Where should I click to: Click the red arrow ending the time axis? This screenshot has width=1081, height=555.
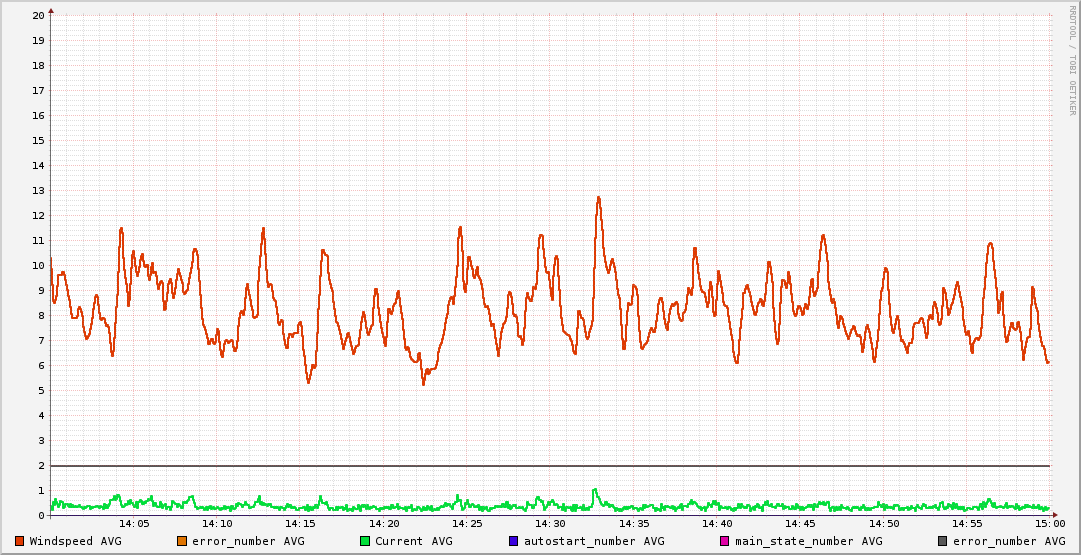coord(1054,515)
